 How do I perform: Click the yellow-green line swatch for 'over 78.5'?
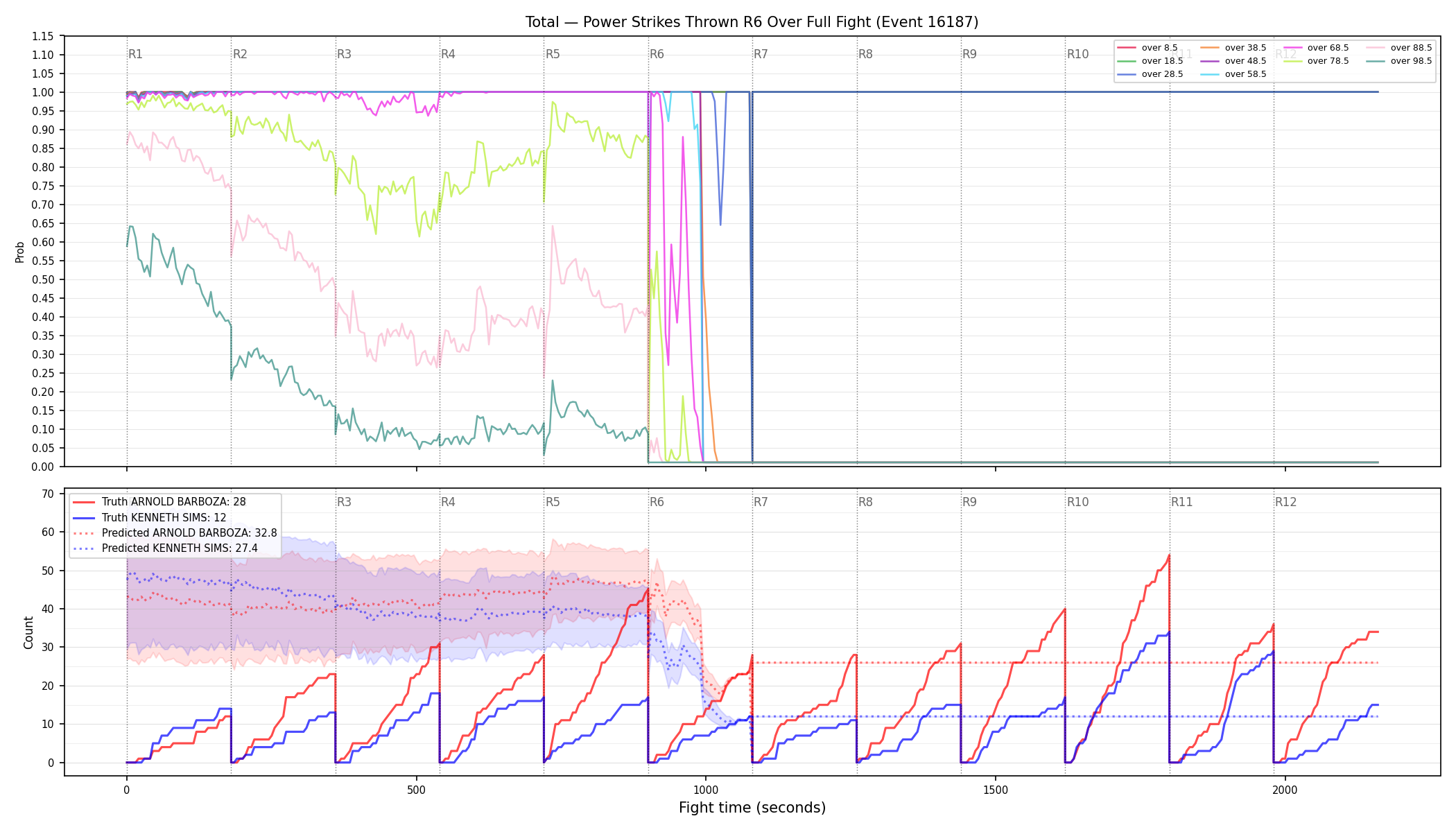pos(1293,61)
